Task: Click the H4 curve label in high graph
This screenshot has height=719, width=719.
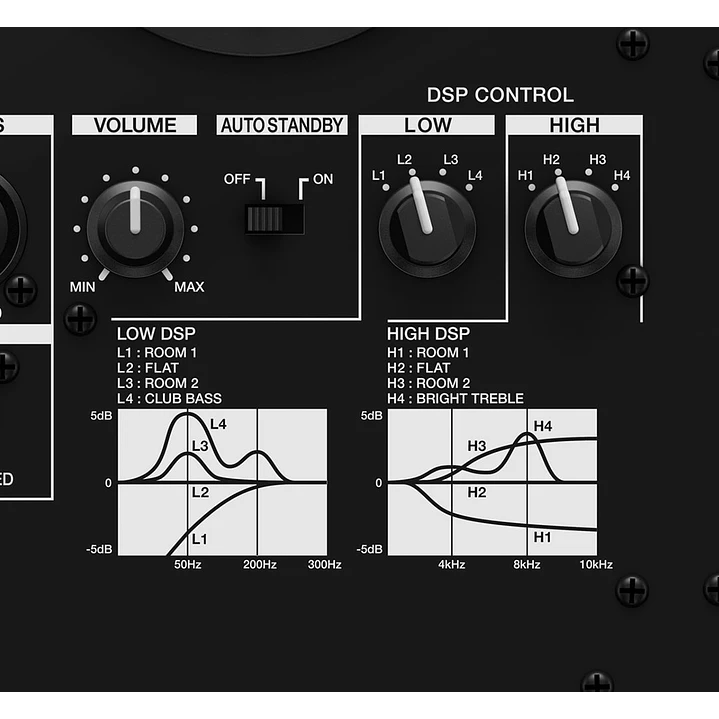Action: click(x=543, y=426)
